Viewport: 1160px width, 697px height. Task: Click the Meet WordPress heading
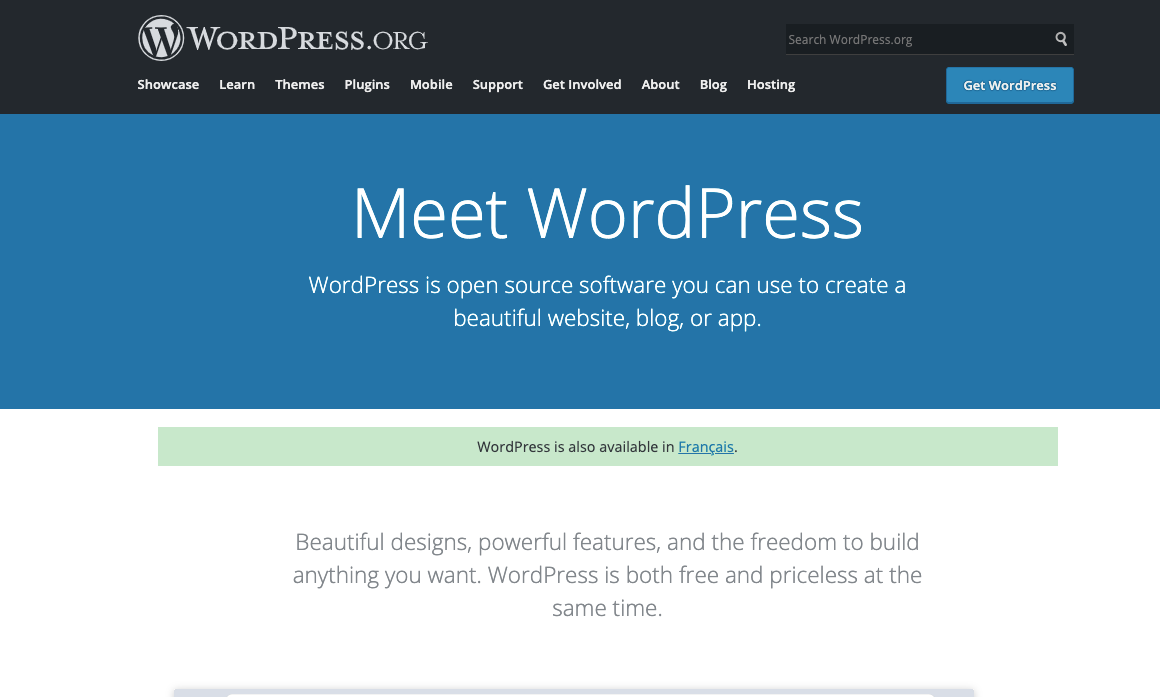point(607,213)
